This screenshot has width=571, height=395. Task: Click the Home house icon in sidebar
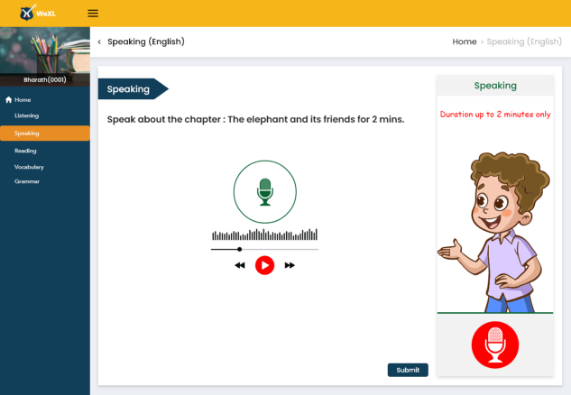coord(9,100)
